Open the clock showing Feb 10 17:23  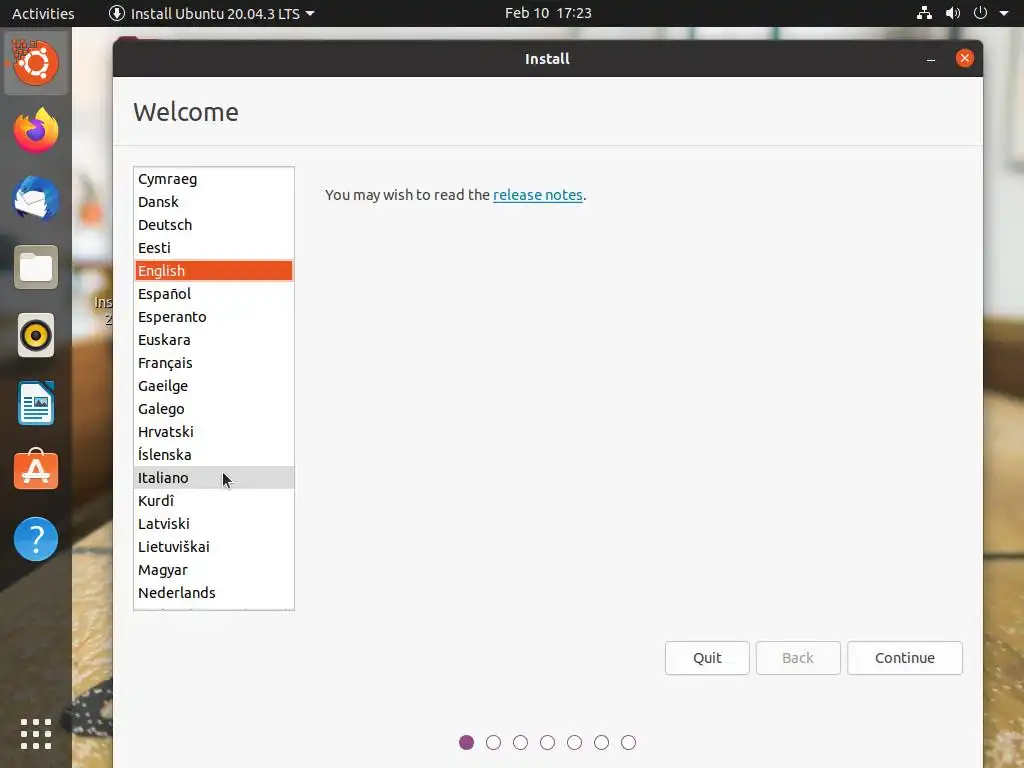(x=548, y=13)
